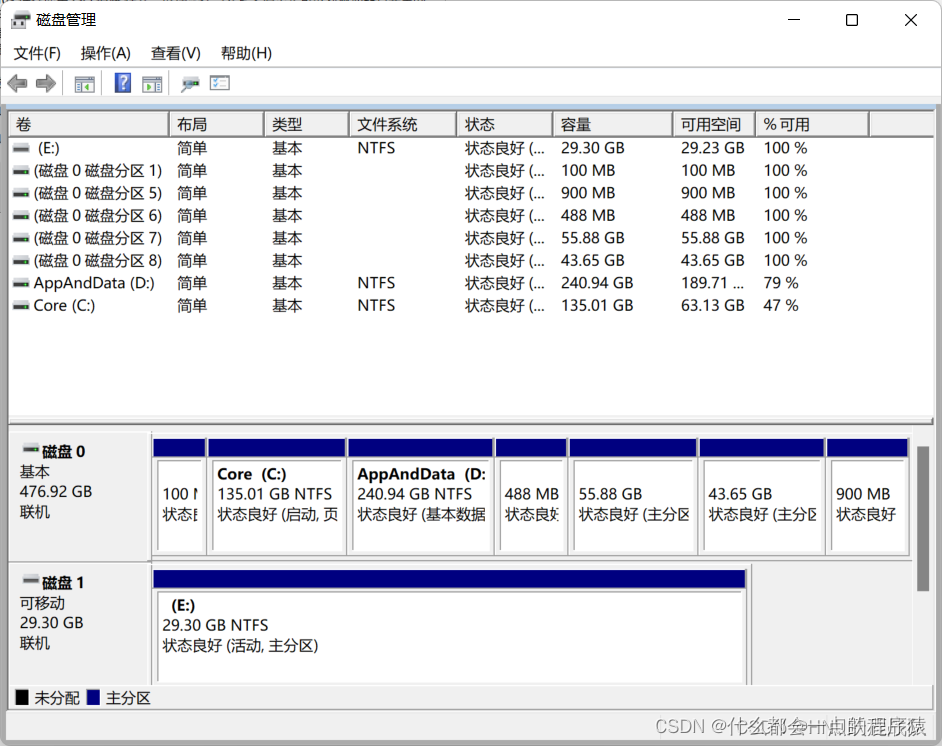
Task: Click the Disk Management app icon in title bar
Action: (20, 20)
